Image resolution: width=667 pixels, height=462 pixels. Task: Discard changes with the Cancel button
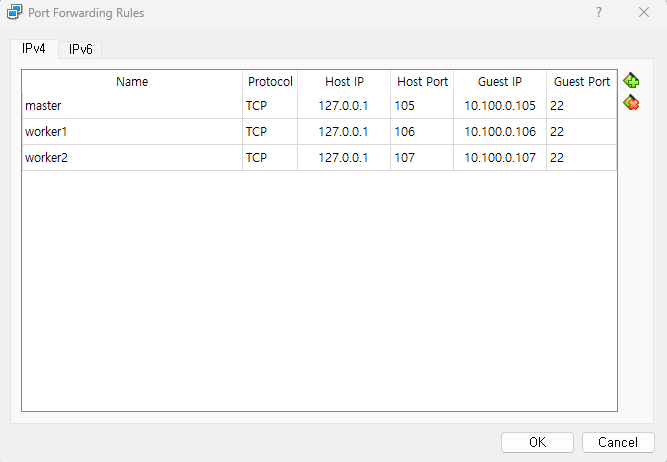point(618,442)
